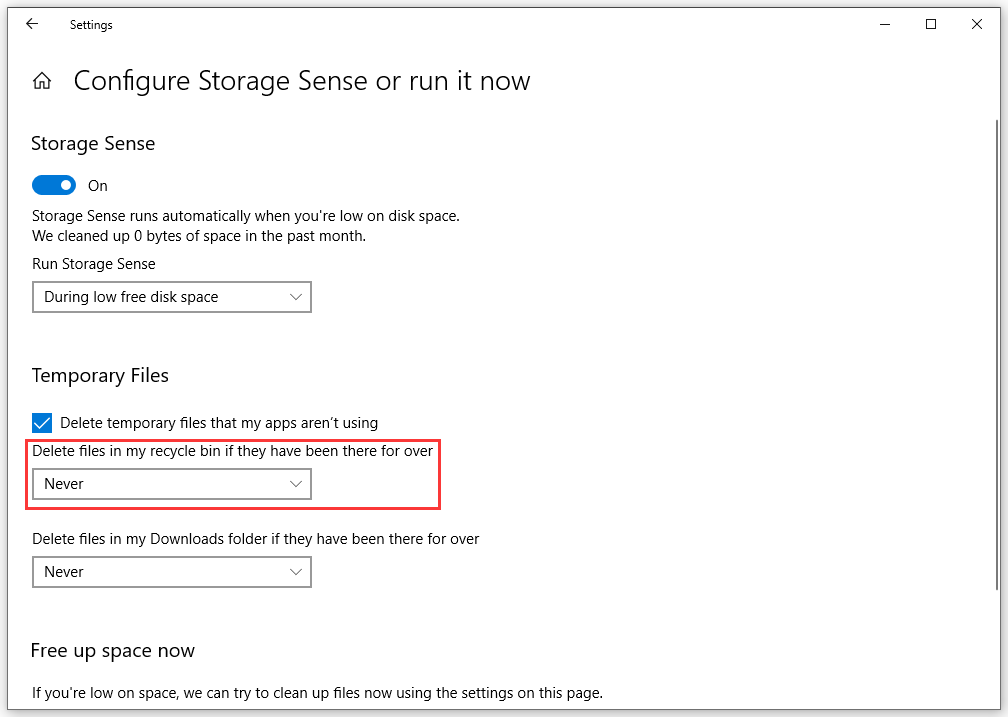The height and width of the screenshot is (717, 1008).
Task: Close the Settings window
Action: click(x=977, y=24)
